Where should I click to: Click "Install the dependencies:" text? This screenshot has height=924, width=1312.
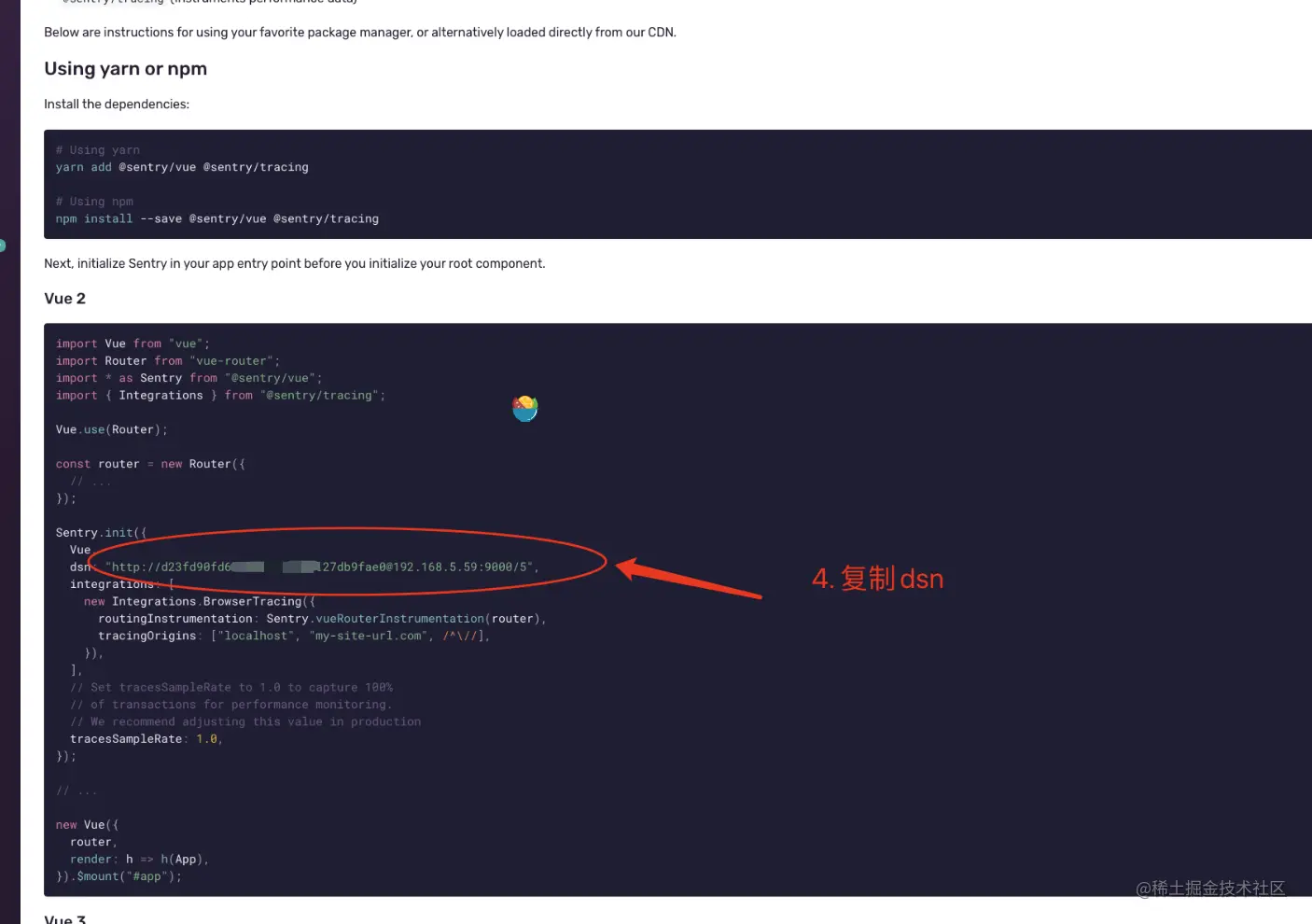click(117, 105)
